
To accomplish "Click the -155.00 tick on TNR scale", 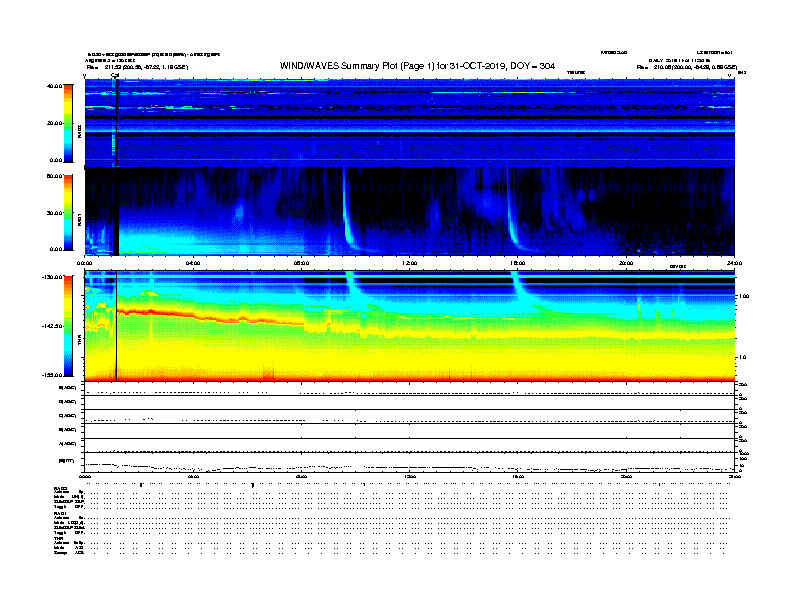I will [x=53, y=375].
